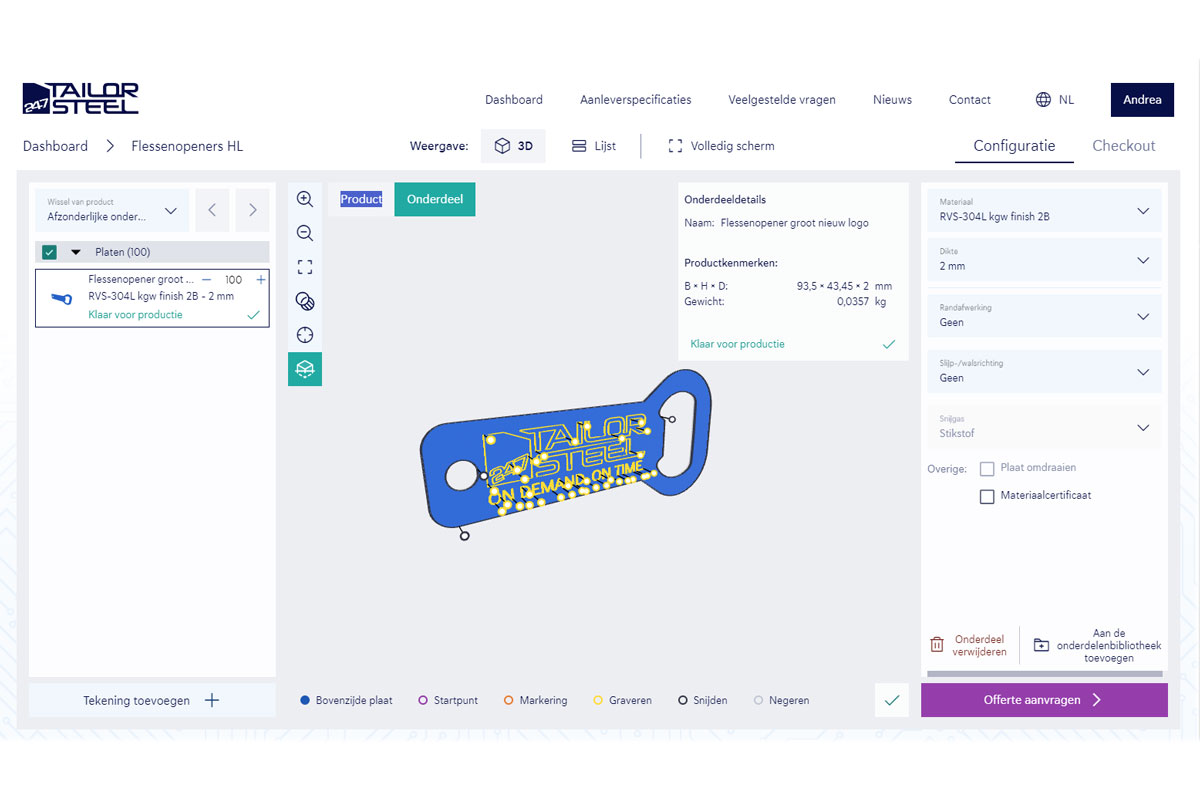The height and width of the screenshot is (800, 1200).
Task: Open Veelgestelde vragen menu item
Action: (782, 100)
